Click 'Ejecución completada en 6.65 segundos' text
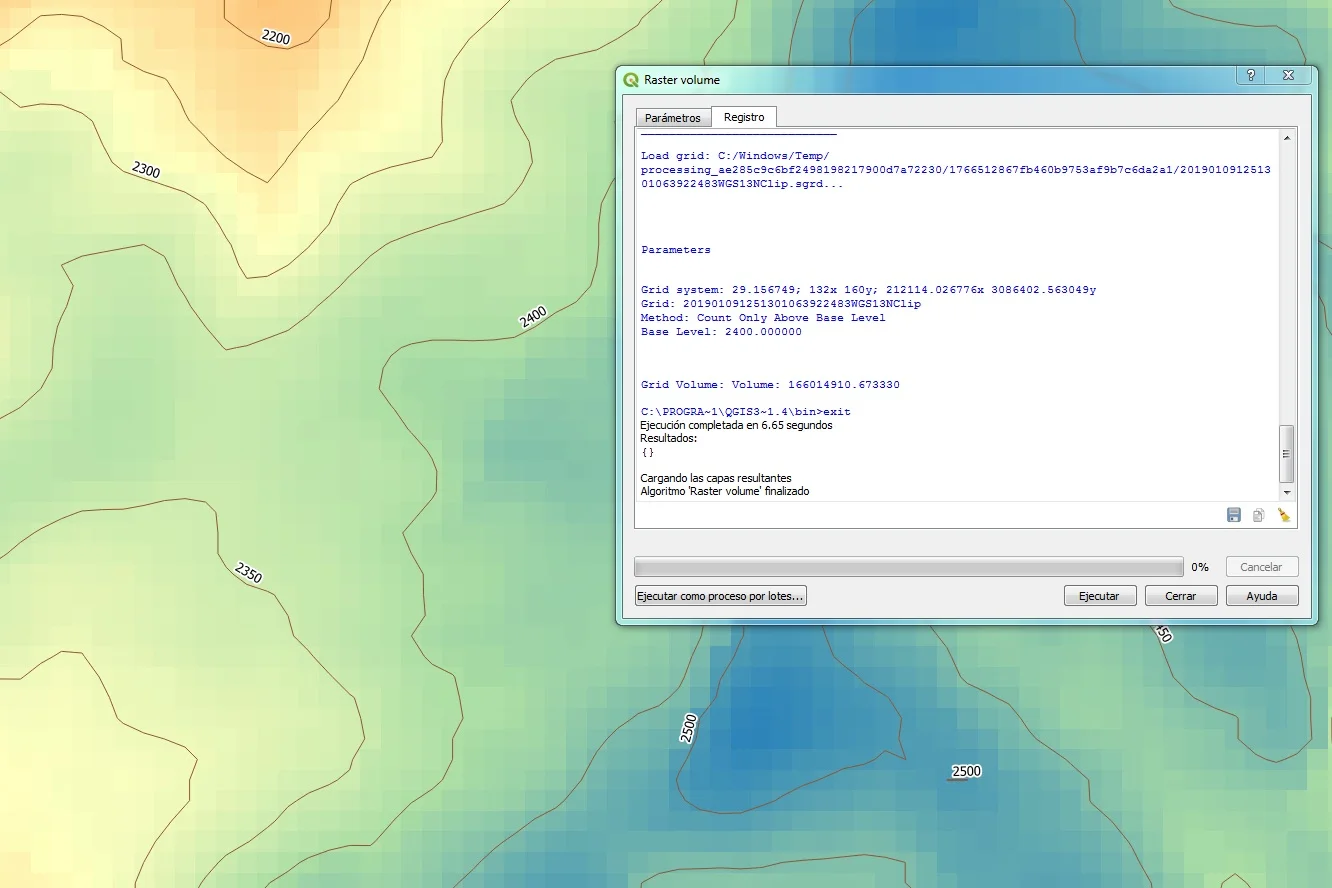Screen dimensions: 1332x888 (x=736, y=425)
